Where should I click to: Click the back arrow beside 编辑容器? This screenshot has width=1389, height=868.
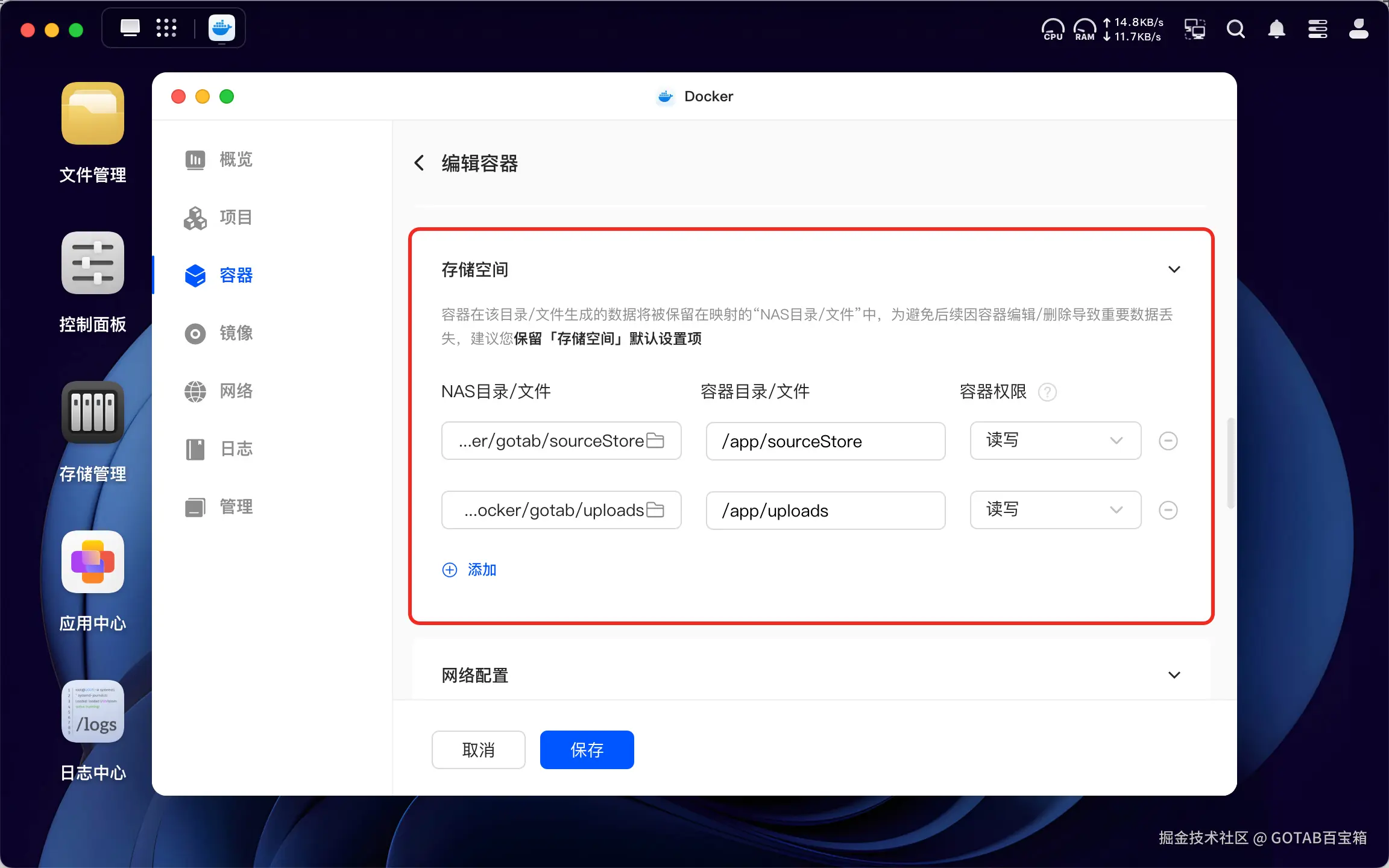tap(420, 163)
